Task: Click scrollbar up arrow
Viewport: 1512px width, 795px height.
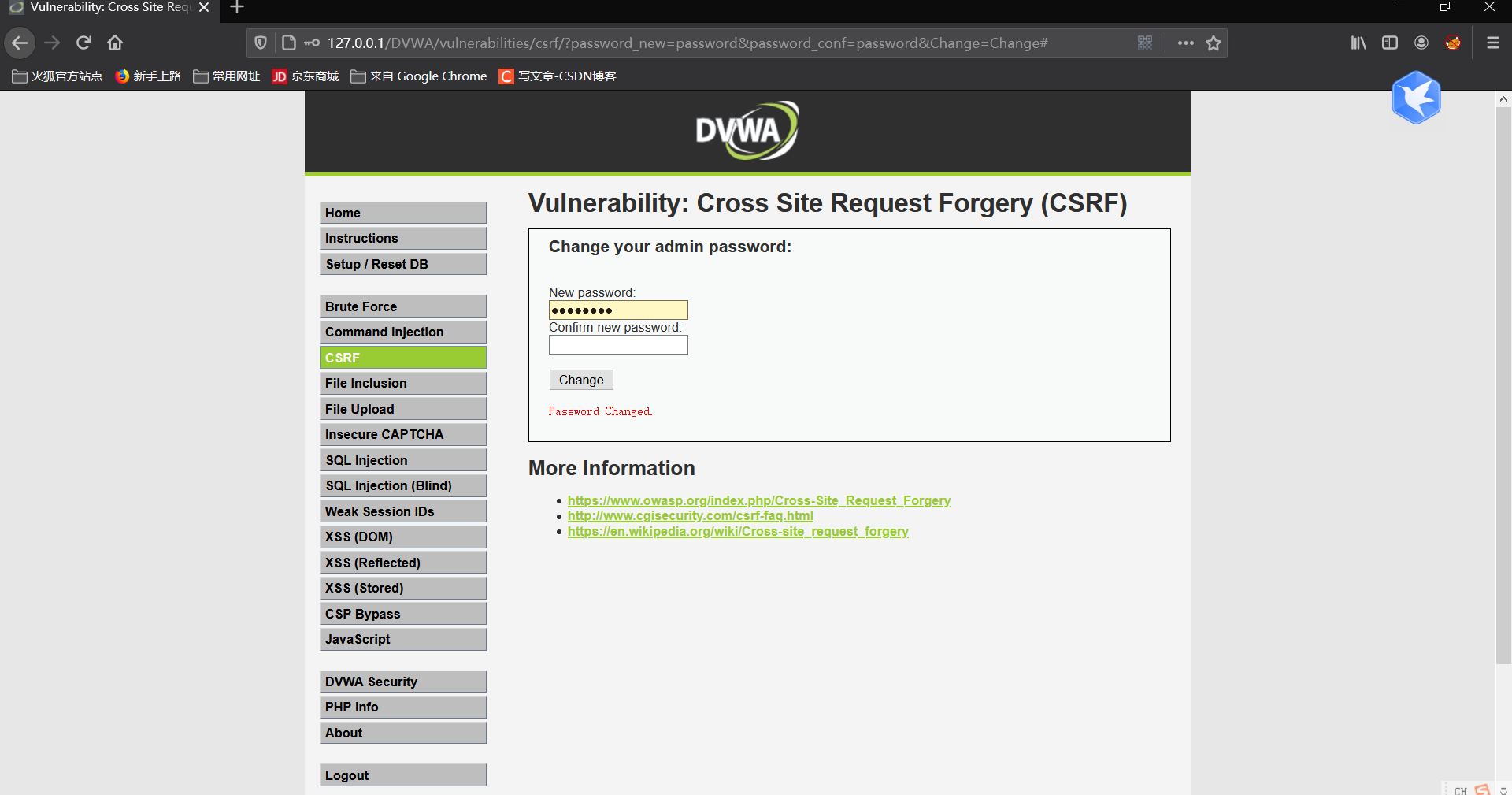Action: coord(1503,99)
